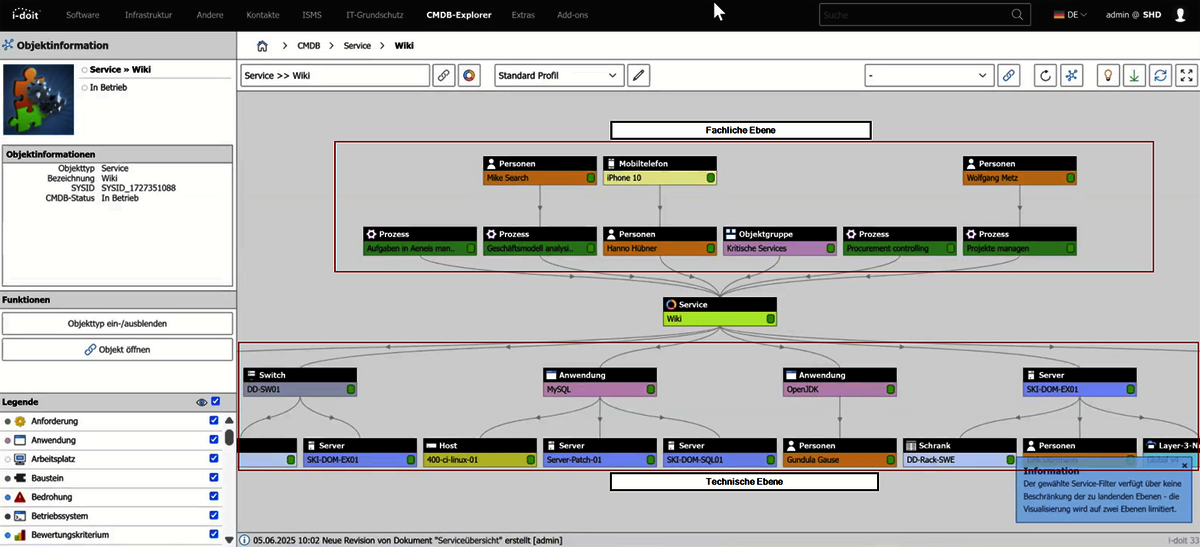The image size is (1200, 547).
Task: Select the OpenJDK Anwendung node
Action: (840, 382)
